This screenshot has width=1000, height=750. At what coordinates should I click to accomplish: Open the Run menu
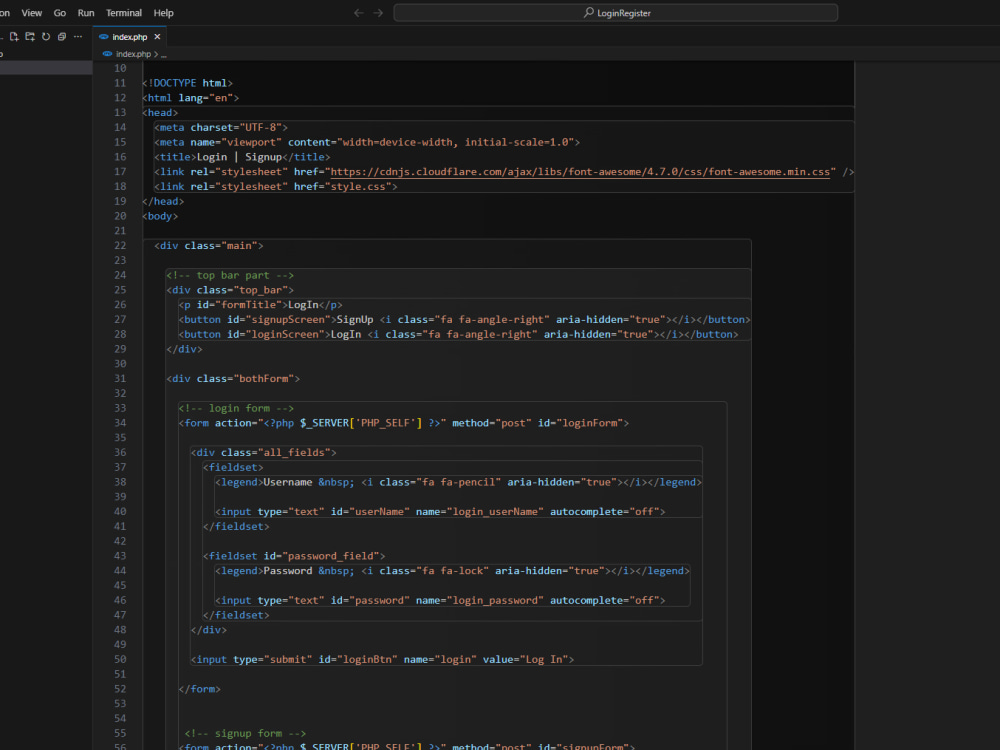[86, 13]
